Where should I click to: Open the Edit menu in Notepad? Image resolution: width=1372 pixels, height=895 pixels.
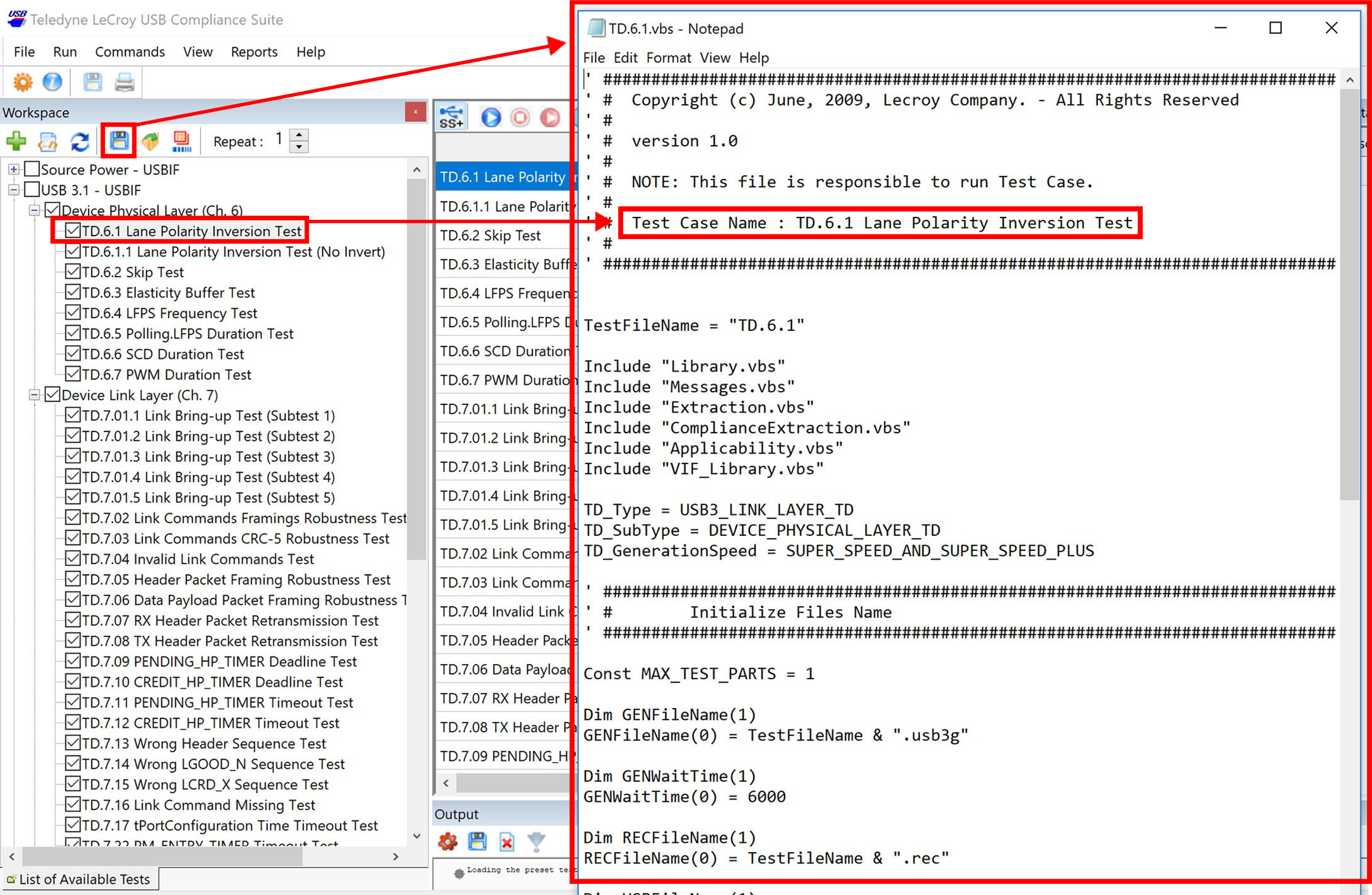click(625, 57)
